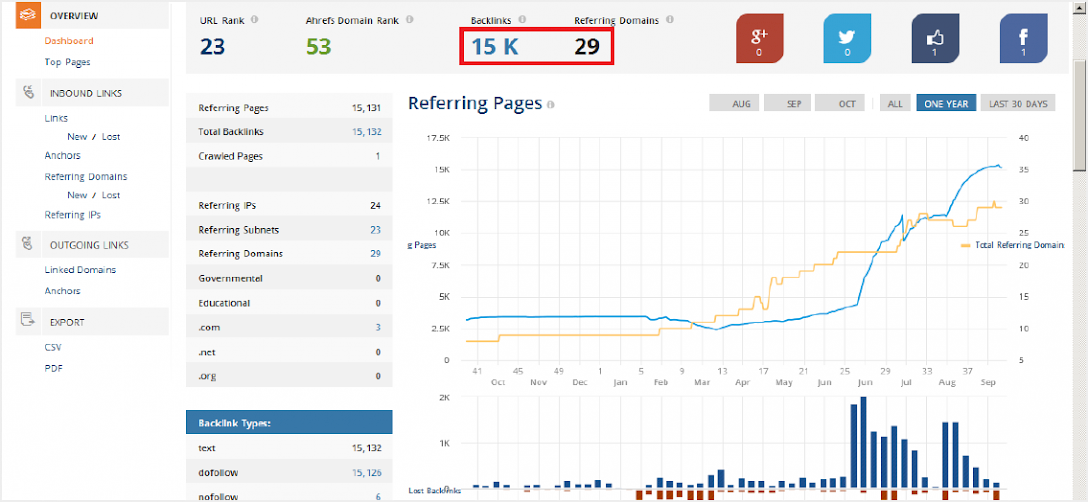Click the Outgoing Links section icon
The height and width of the screenshot is (502, 1088).
pos(28,245)
